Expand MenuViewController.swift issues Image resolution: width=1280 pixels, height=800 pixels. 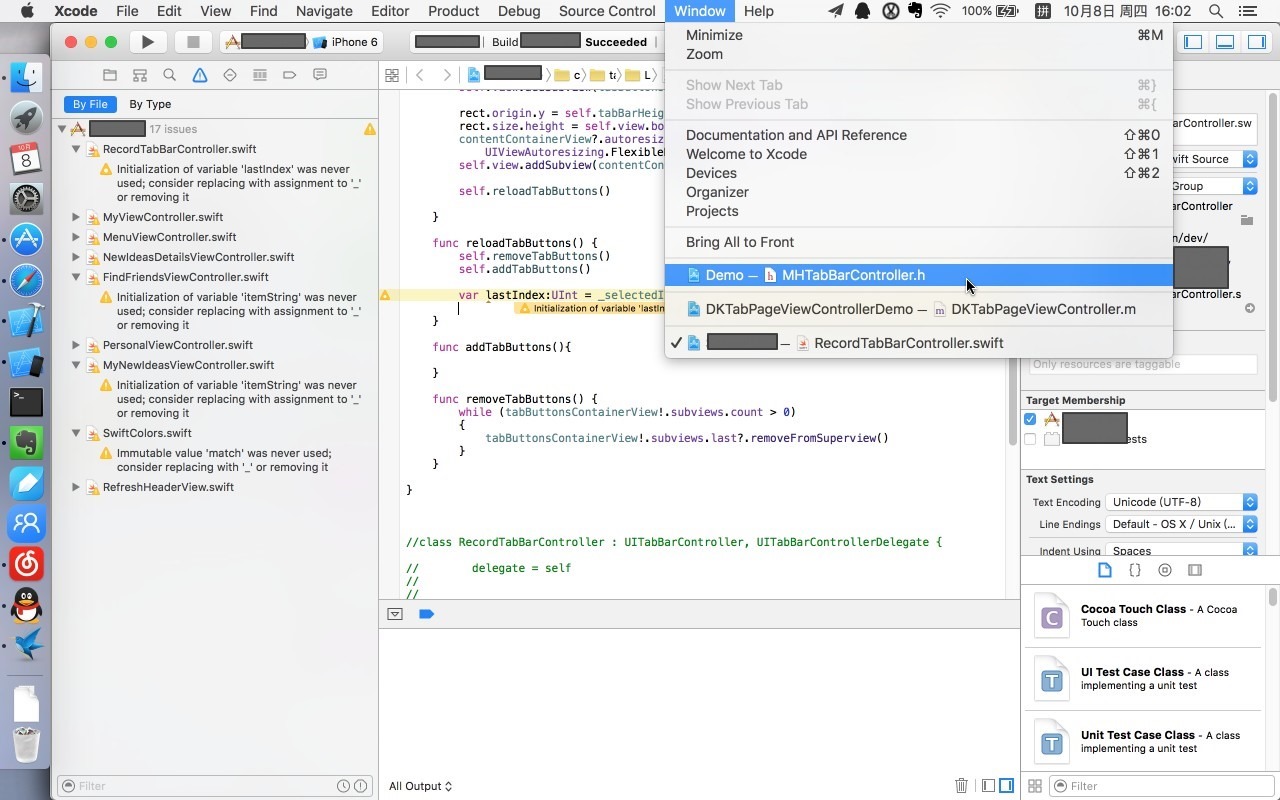(x=76, y=237)
